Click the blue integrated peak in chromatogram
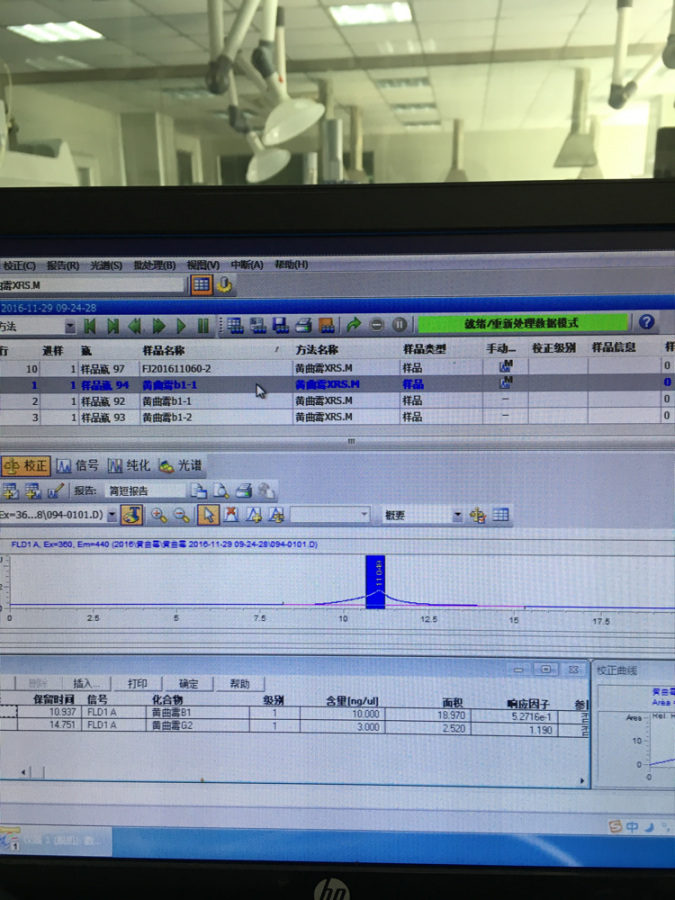Viewport: 675px width, 900px height. [375, 581]
